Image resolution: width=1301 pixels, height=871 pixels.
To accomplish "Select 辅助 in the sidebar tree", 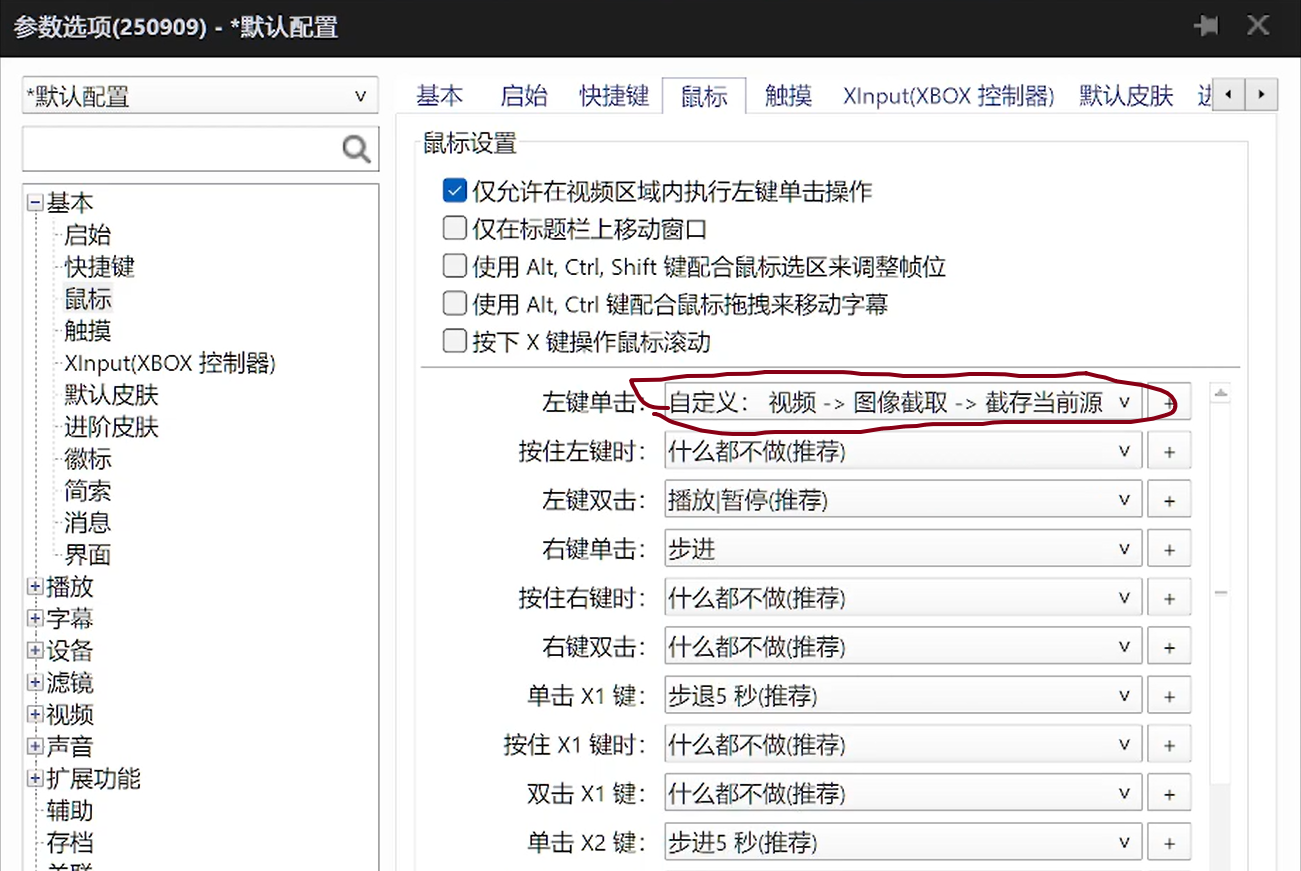I will click(x=69, y=811).
